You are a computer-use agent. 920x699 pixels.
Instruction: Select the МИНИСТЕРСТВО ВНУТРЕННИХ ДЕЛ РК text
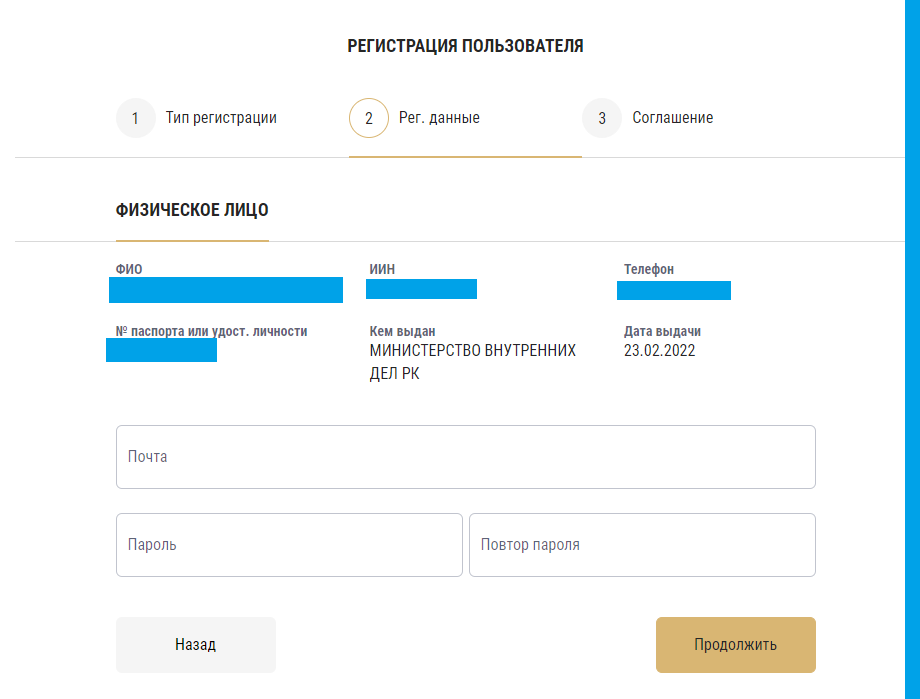(x=473, y=362)
